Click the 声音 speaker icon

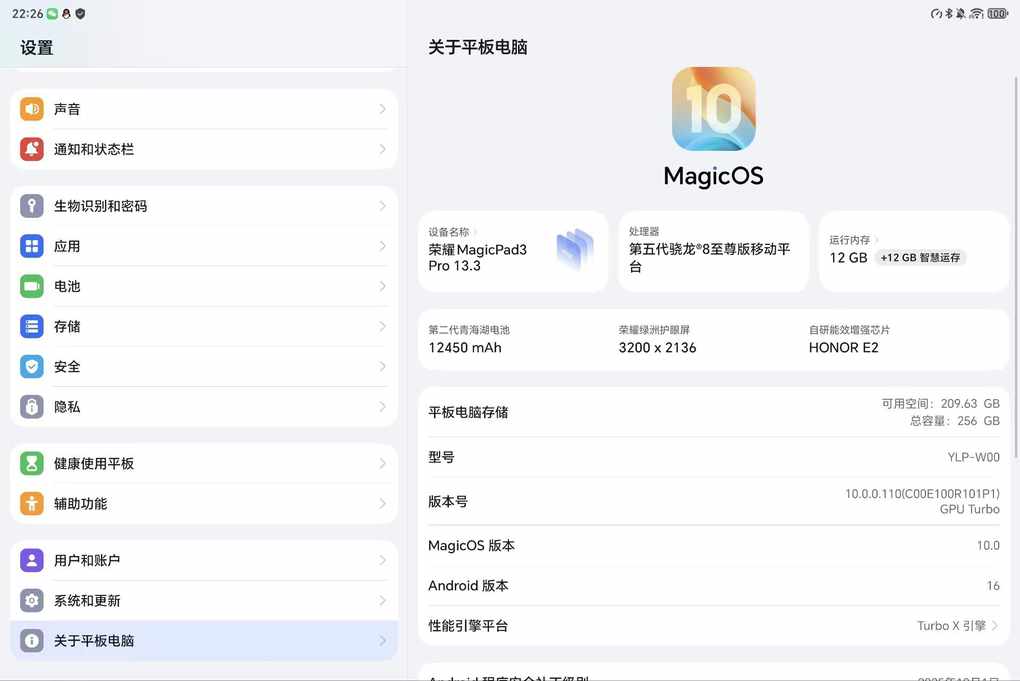(32, 109)
